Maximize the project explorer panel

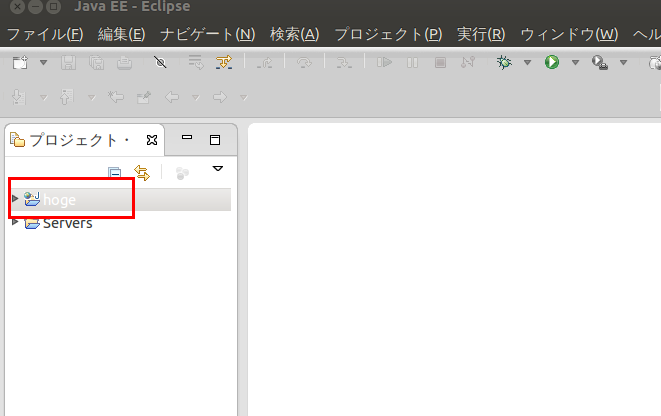pos(215,140)
